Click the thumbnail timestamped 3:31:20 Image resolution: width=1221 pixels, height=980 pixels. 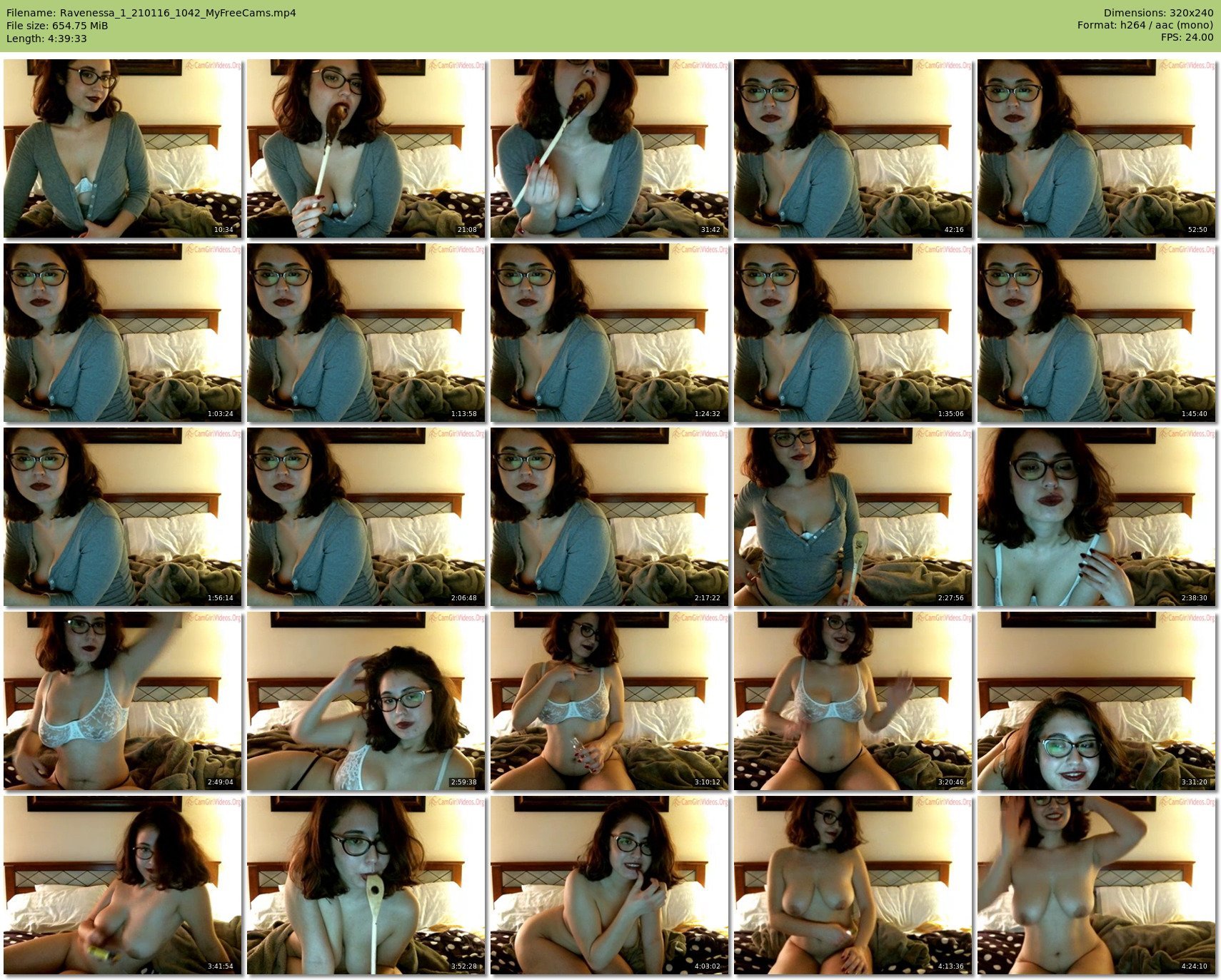click(x=1096, y=700)
